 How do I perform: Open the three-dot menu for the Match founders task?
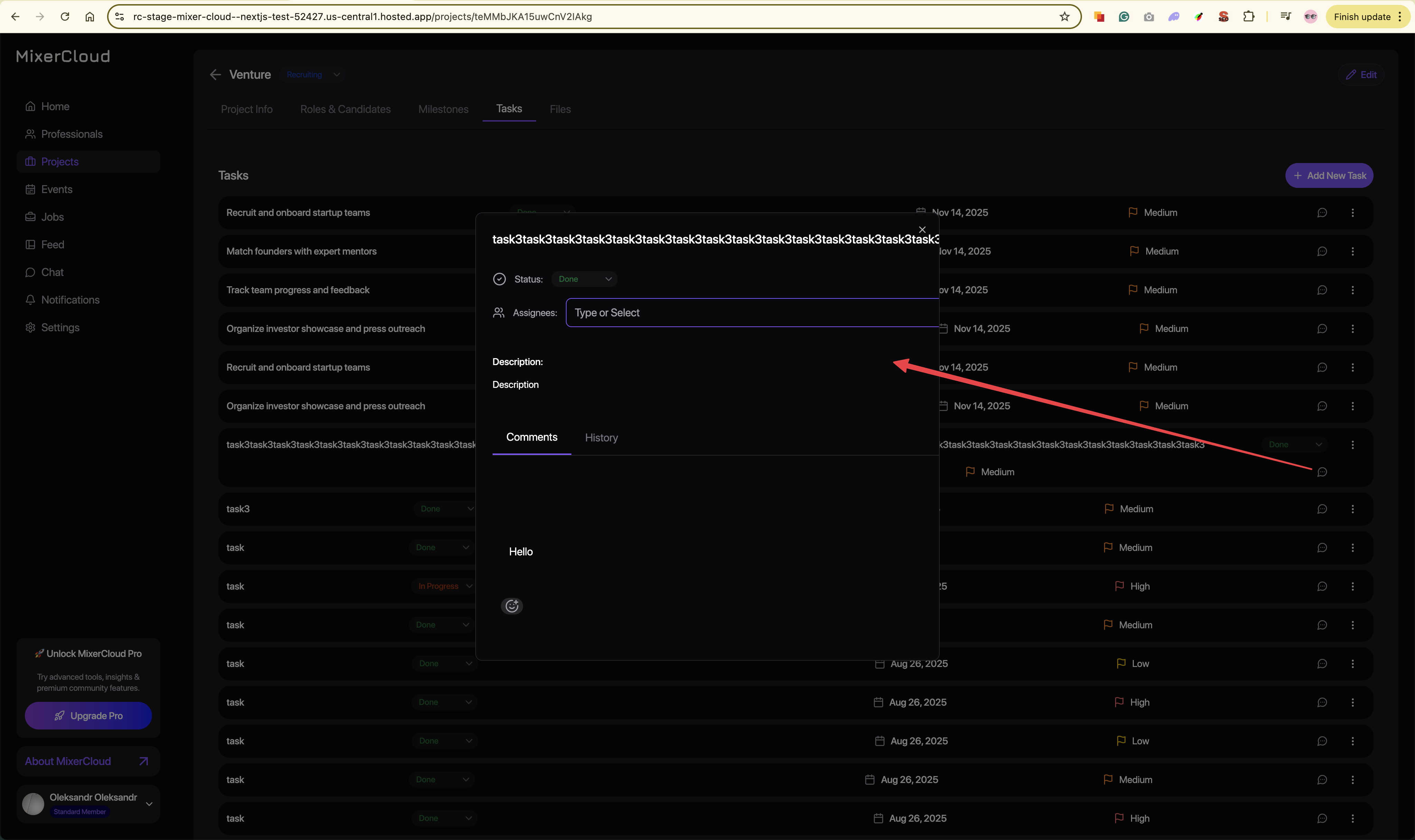[1353, 251]
